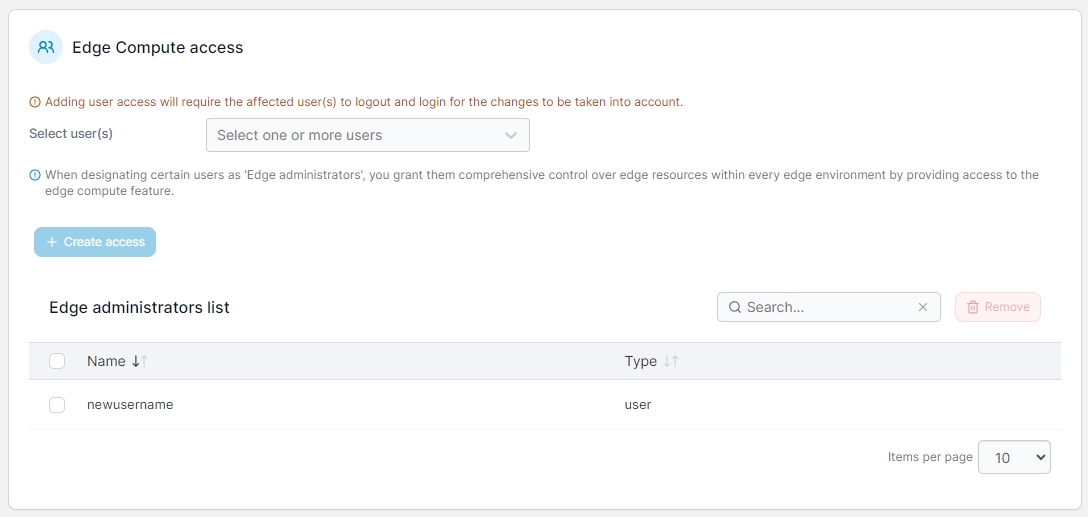Click the Type column header
The width and height of the screenshot is (1088, 517).
click(641, 361)
